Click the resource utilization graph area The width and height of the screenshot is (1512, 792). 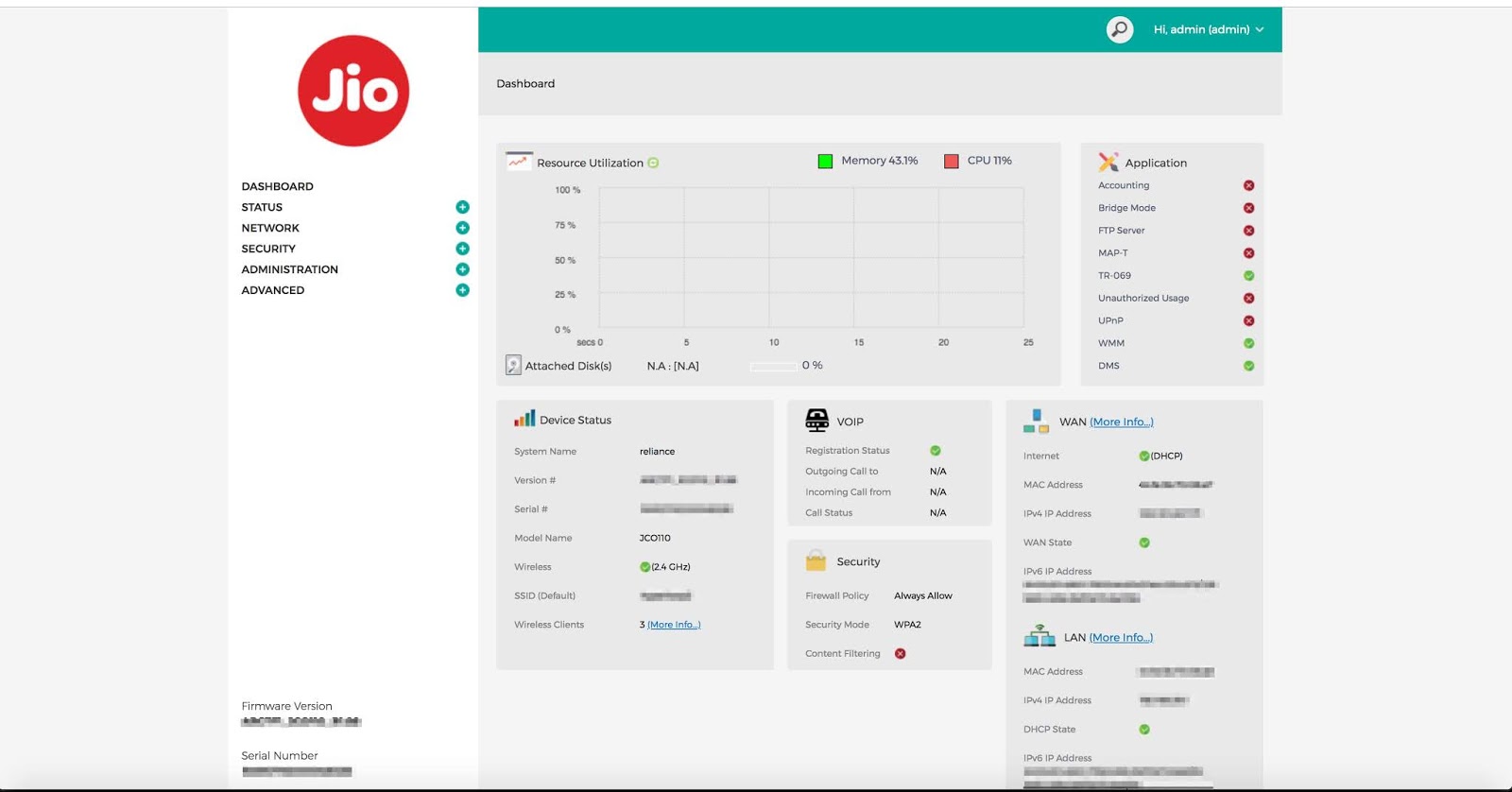811,257
